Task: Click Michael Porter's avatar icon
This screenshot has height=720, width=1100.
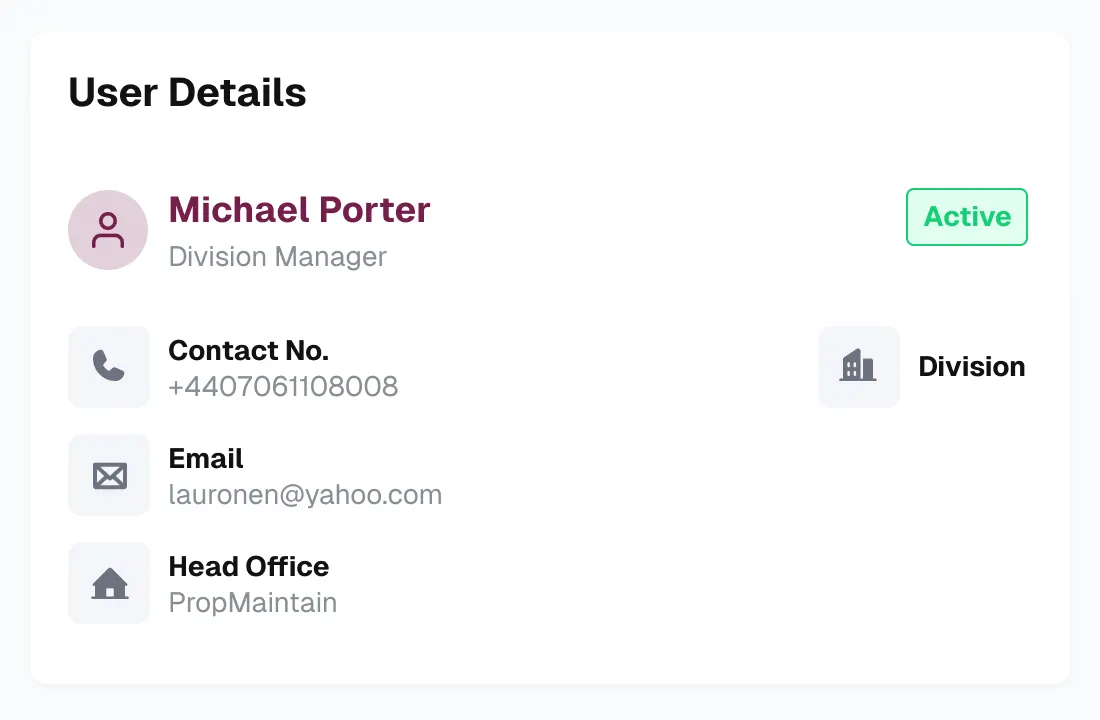Action: pyautogui.click(x=108, y=230)
